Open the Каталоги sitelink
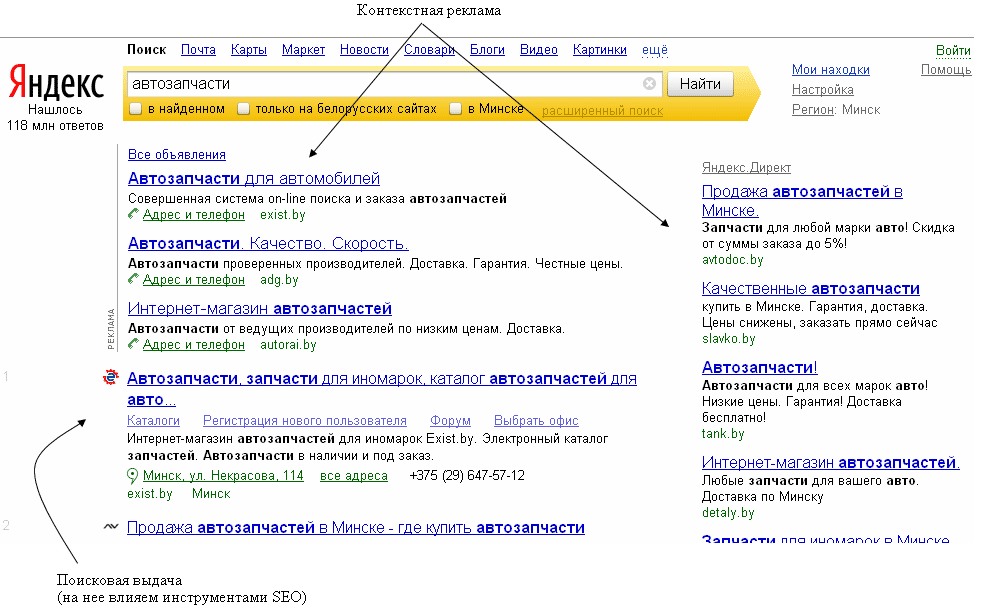984x610 pixels. coord(153,420)
